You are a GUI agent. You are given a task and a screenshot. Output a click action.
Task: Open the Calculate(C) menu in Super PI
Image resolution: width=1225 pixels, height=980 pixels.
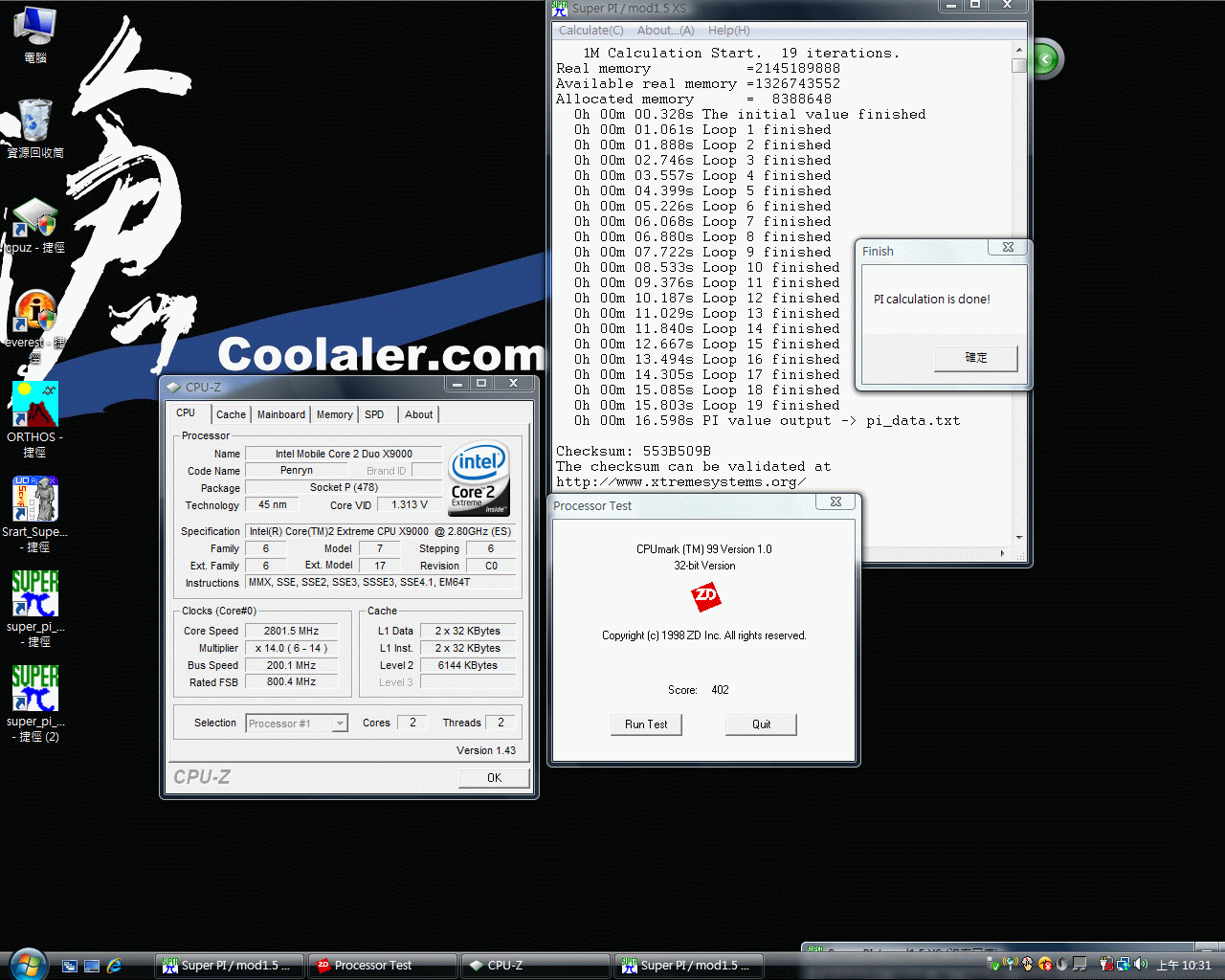click(591, 31)
